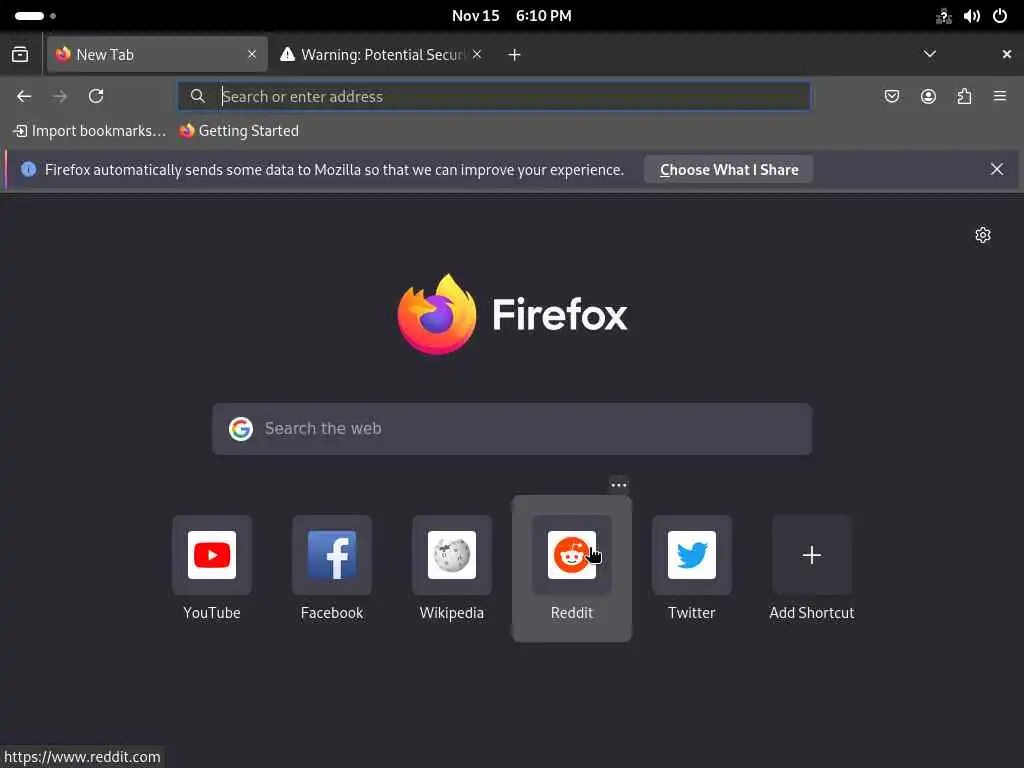Open a new tab with plus button

pos(515,55)
